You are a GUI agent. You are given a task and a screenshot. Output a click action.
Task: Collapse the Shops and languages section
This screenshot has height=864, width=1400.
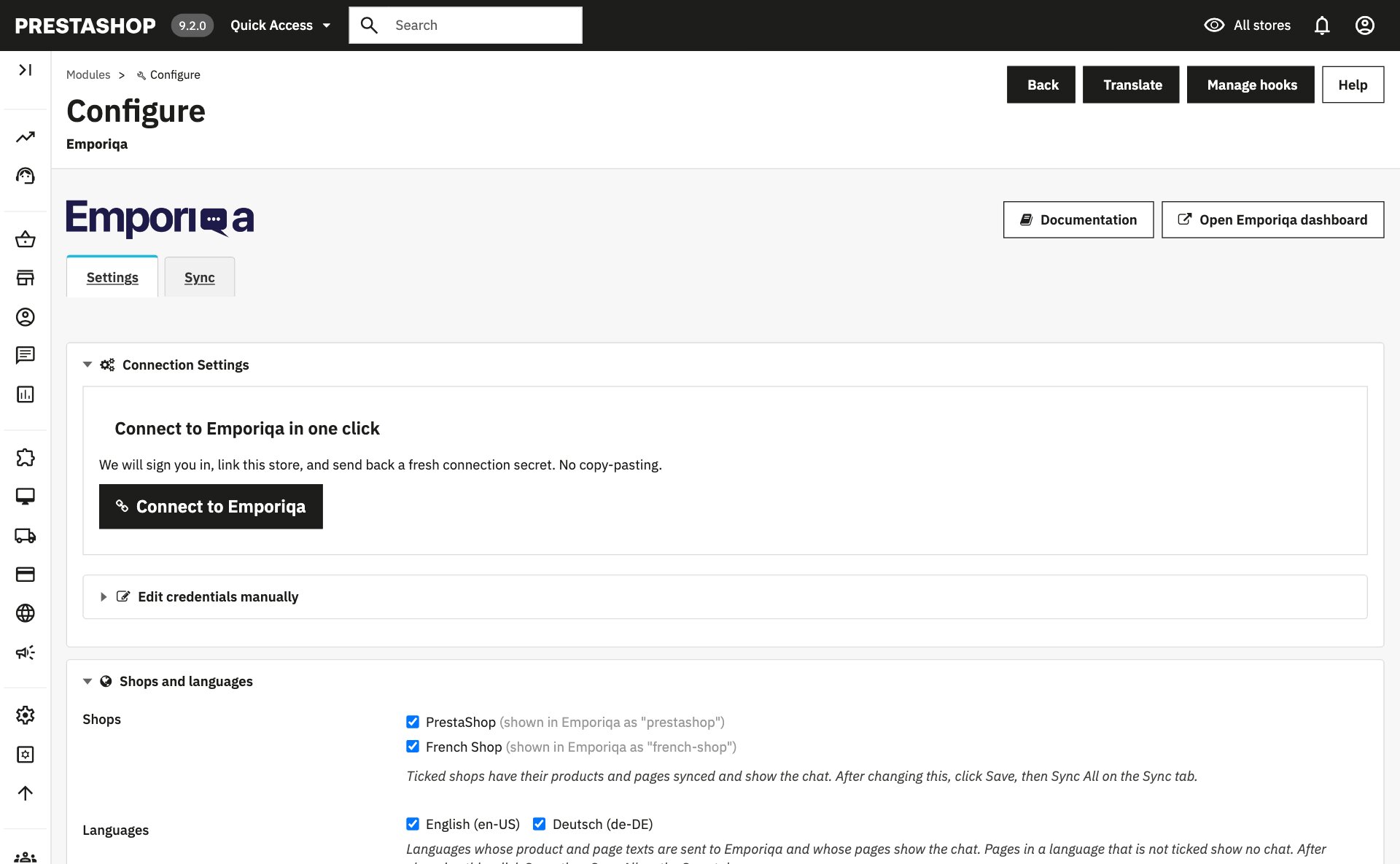pyautogui.click(x=168, y=681)
